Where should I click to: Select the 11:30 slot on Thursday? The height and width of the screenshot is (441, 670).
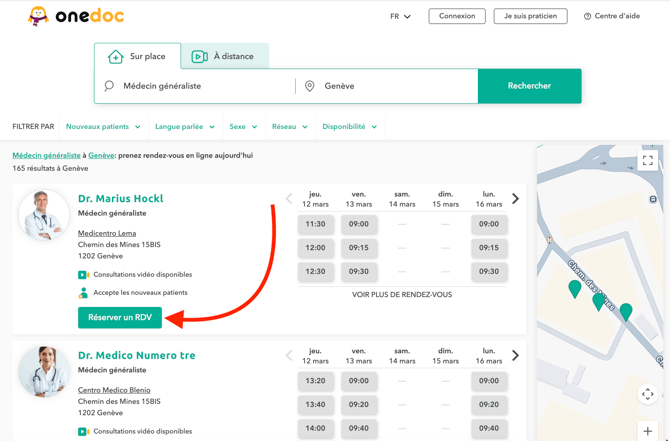315,224
